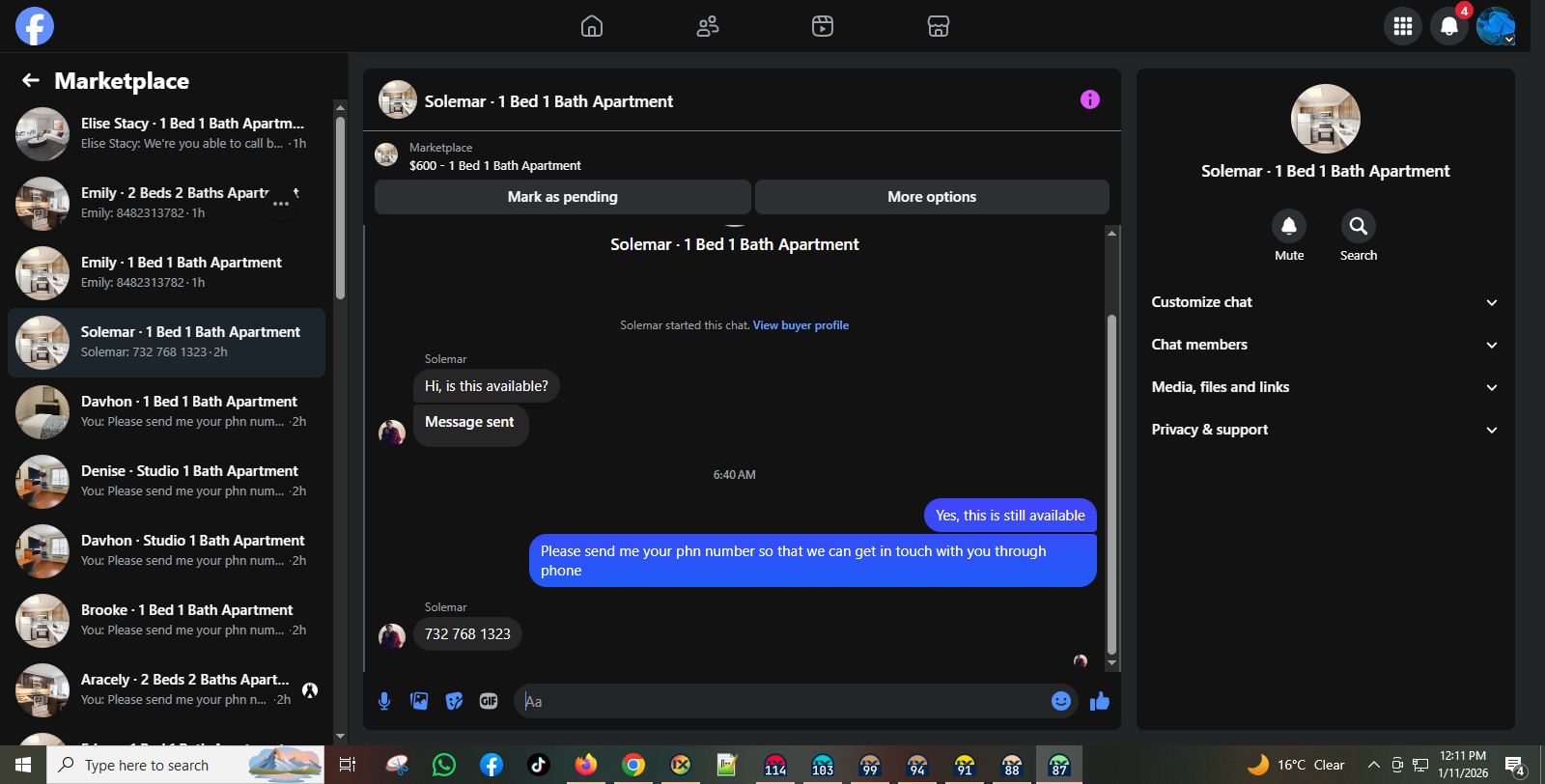Viewport: 1545px width, 784px height.
Task: Show hidden system tray icons
Action: pyautogui.click(x=1373, y=765)
